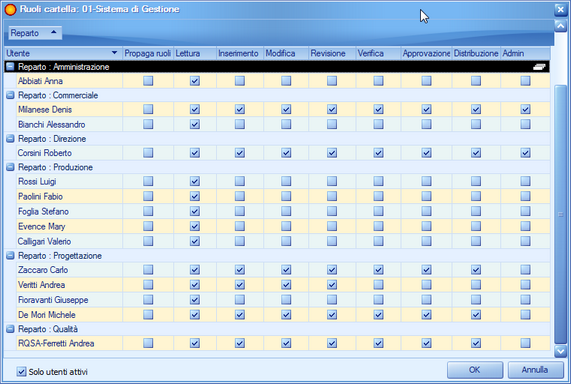This screenshot has width=571, height=384.
Task: Collapse the Reparto : Produzione group
Action: (x=10, y=167)
